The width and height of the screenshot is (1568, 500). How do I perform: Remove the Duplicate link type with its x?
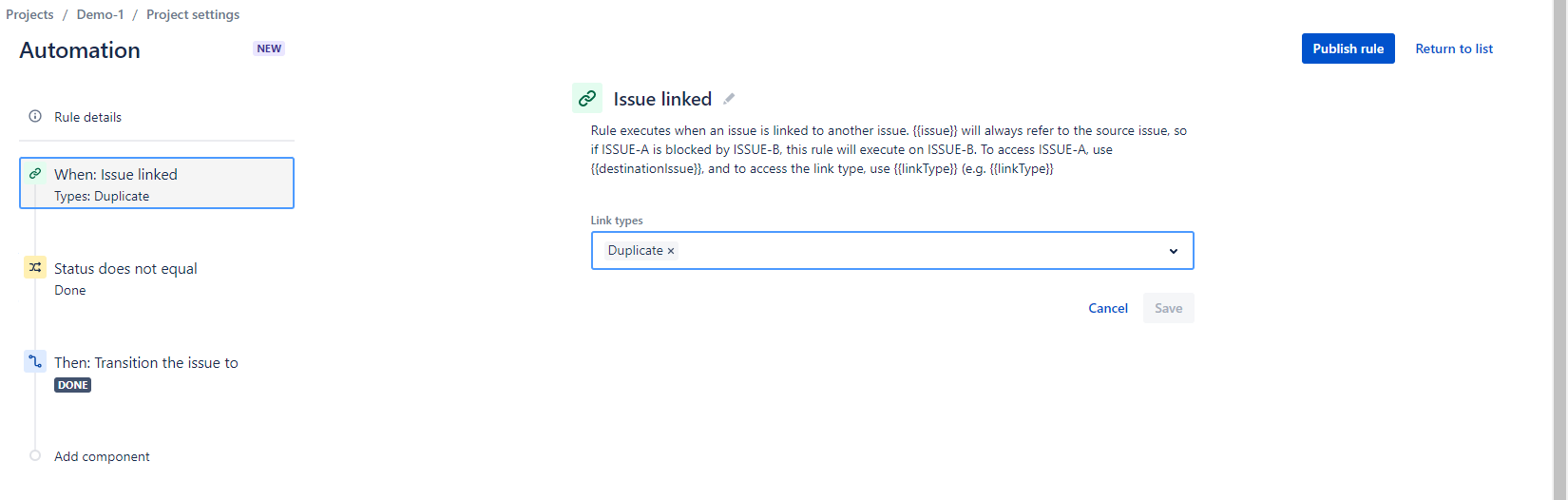671,251
